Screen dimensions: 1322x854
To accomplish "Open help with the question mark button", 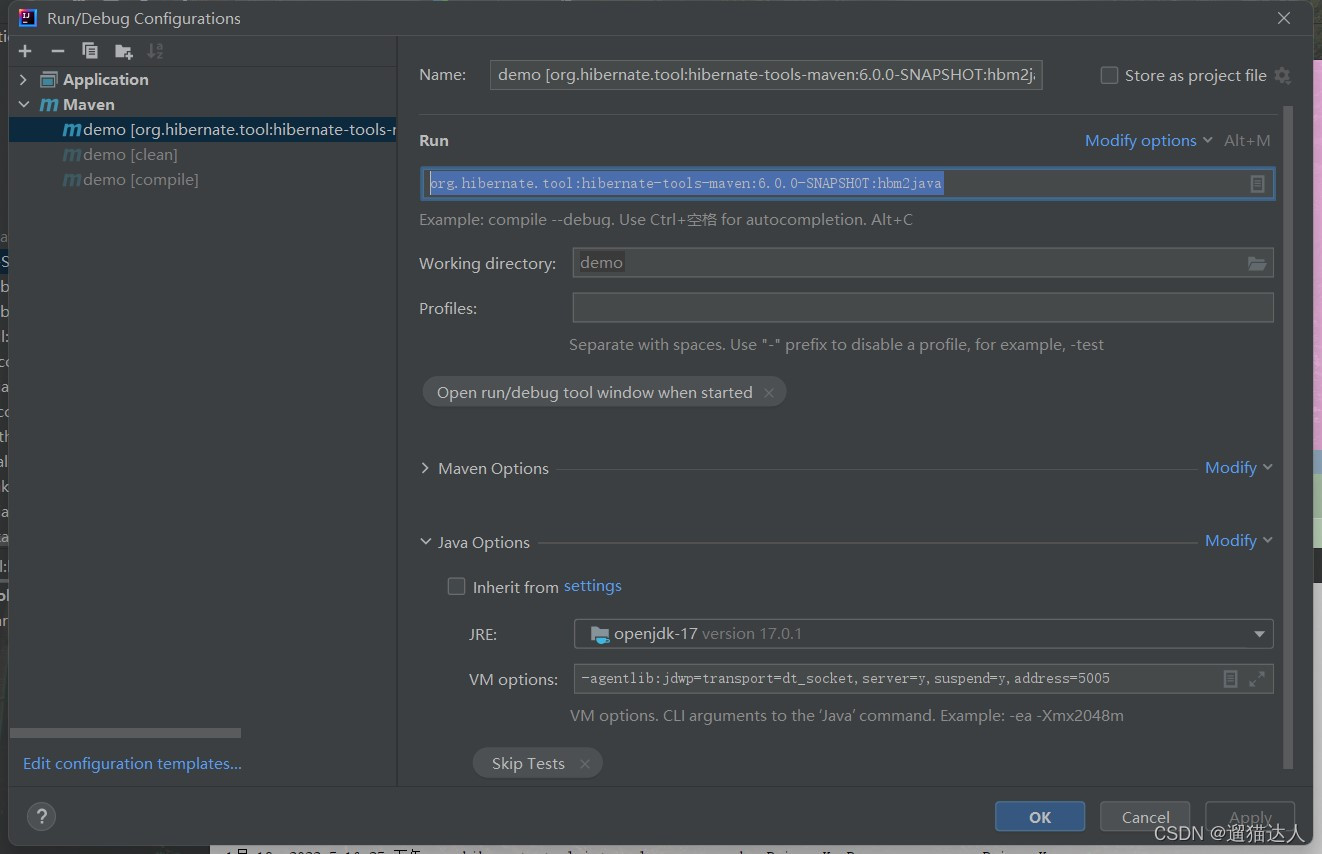I will click(x=41, y=815).
